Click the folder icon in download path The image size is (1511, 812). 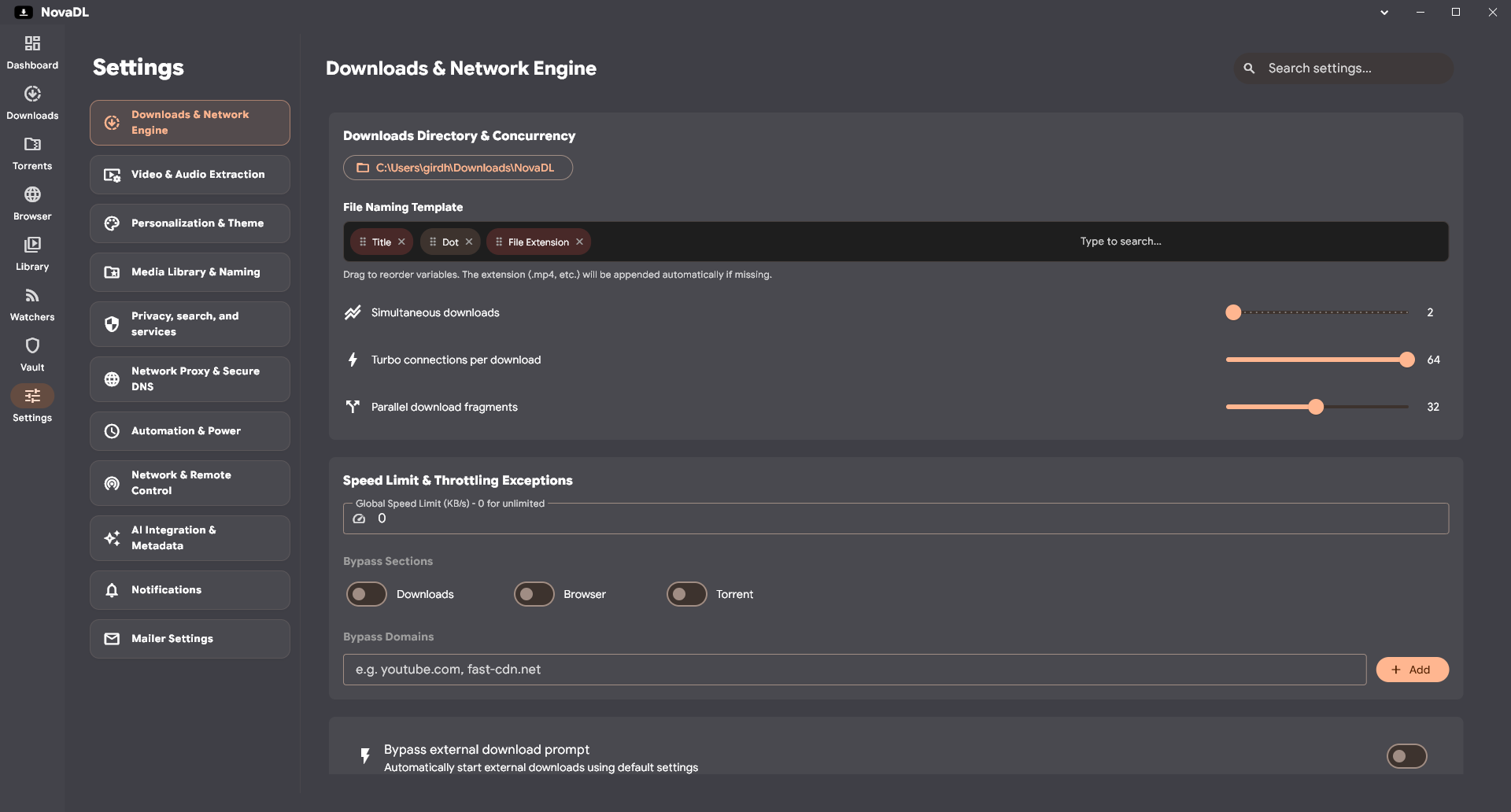tap(363, 168)
